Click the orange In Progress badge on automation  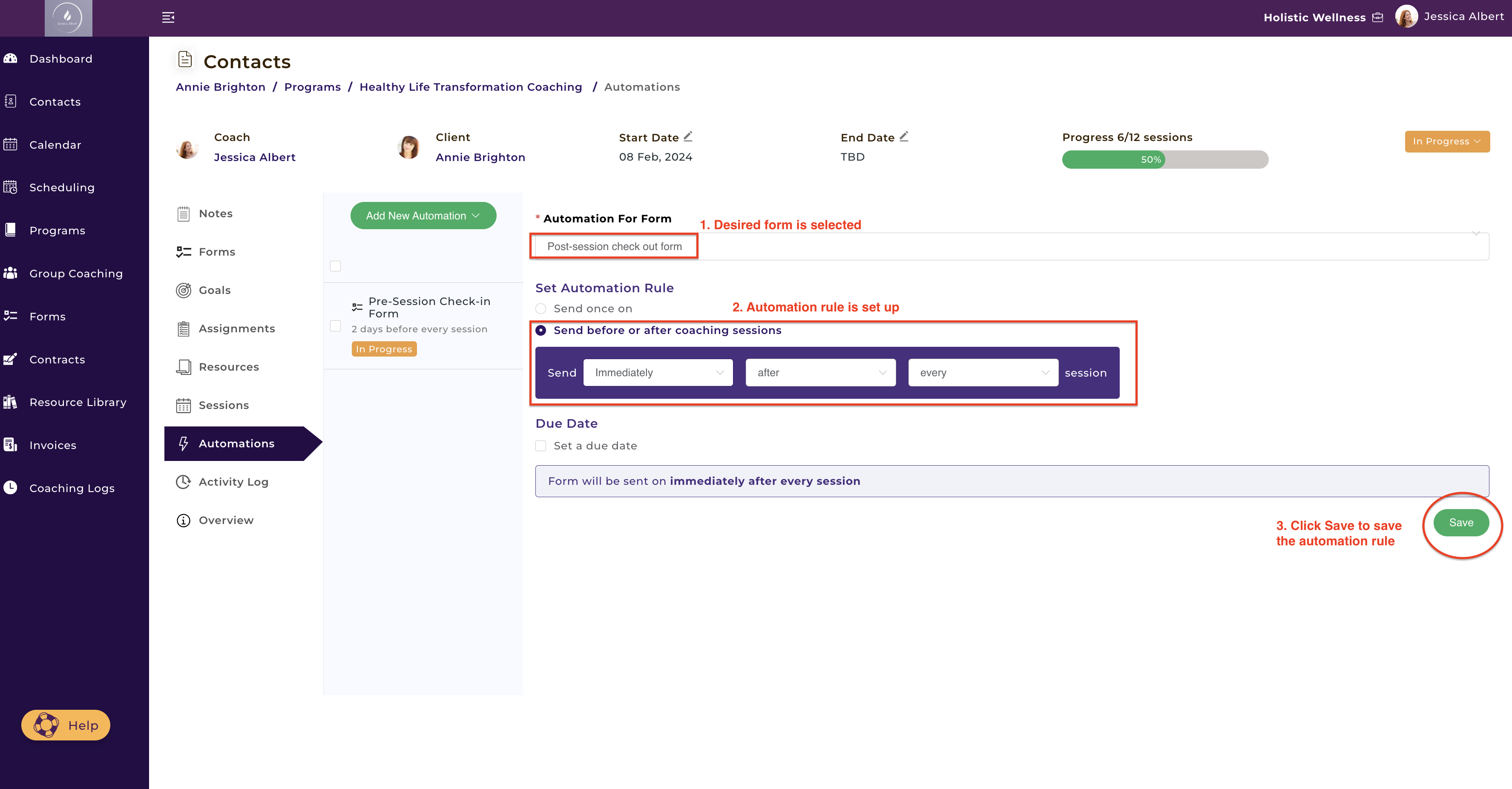(384, 349)
